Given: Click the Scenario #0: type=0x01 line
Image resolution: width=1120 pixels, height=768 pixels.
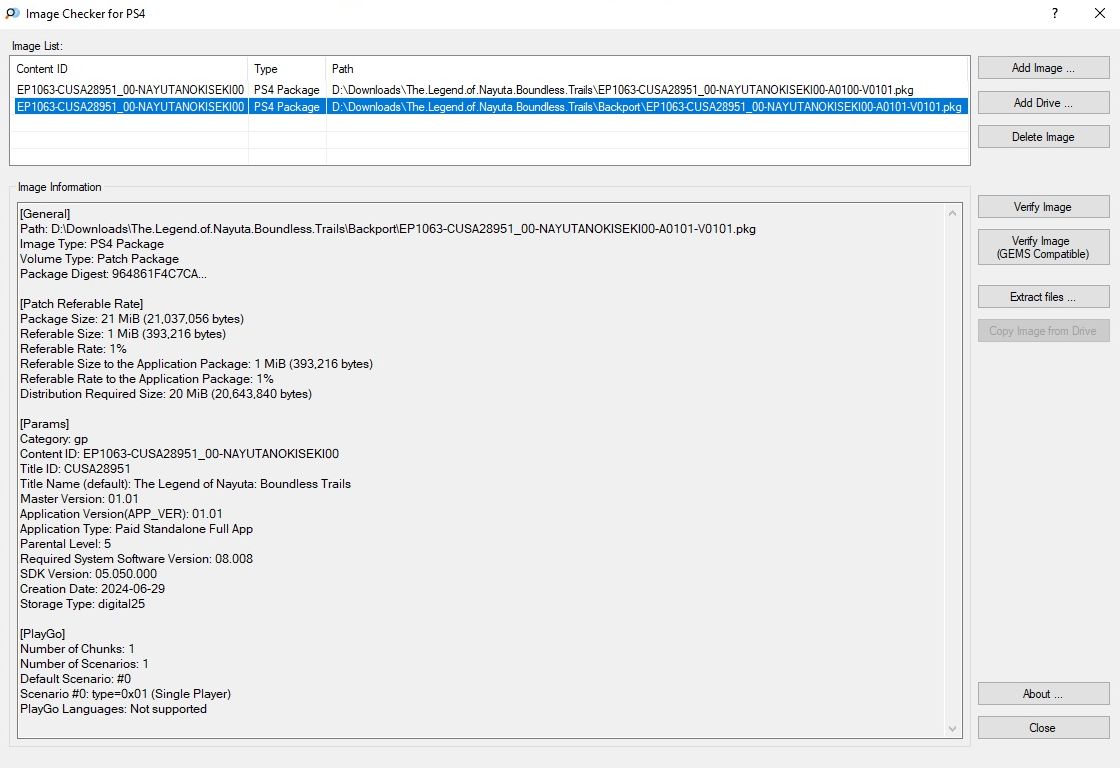Looking at the screenshot, I should [x=126, y=694].
